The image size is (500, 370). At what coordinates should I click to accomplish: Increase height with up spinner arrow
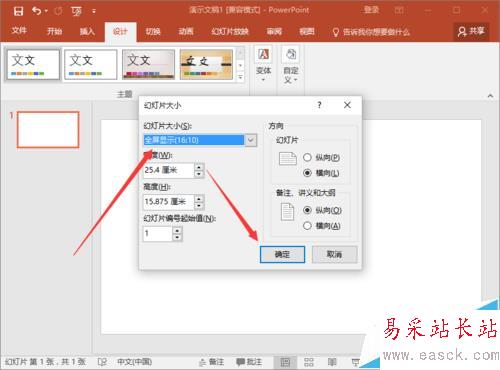(x=199, y=198)
